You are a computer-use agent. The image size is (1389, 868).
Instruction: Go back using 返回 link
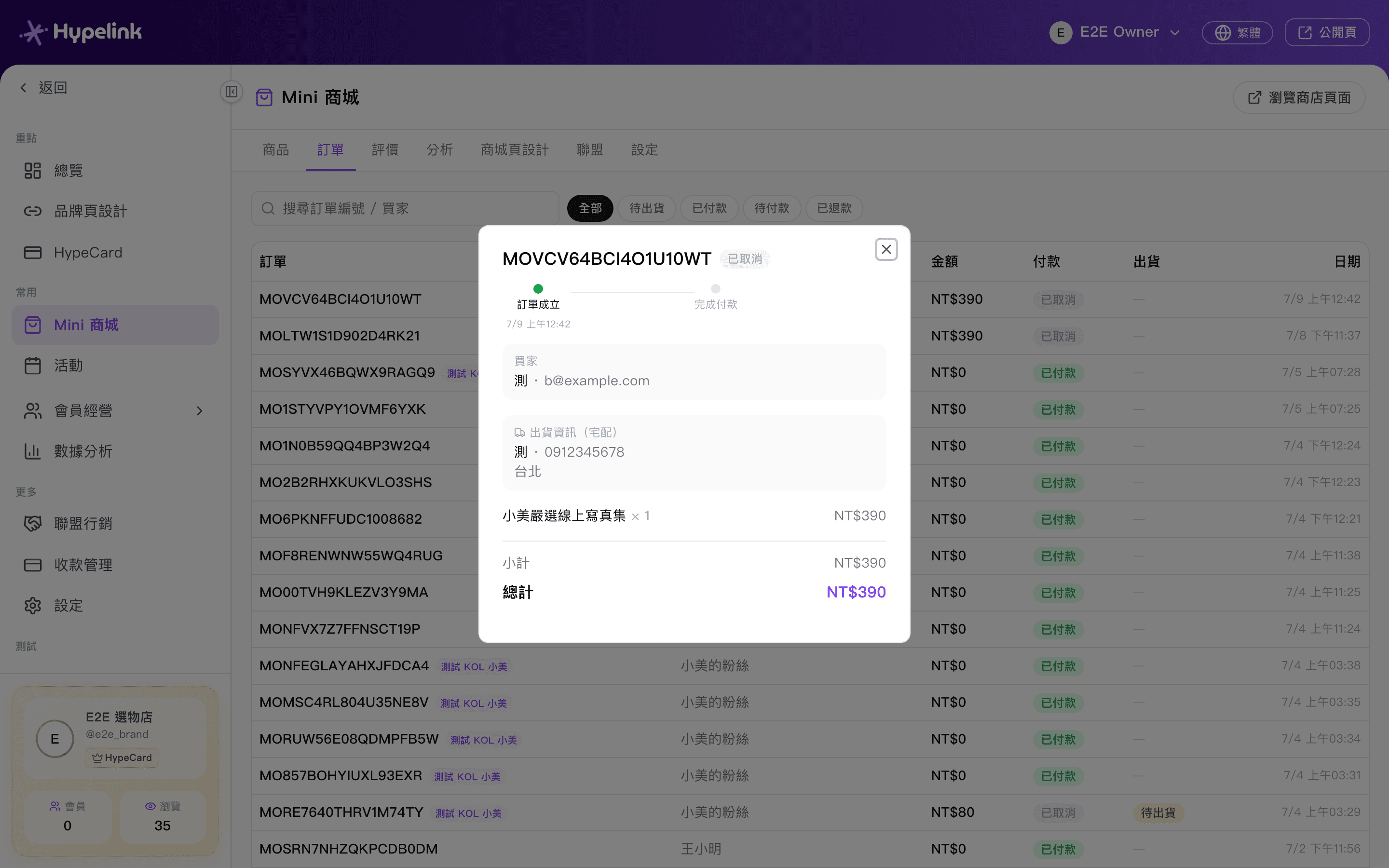(43, 87)
